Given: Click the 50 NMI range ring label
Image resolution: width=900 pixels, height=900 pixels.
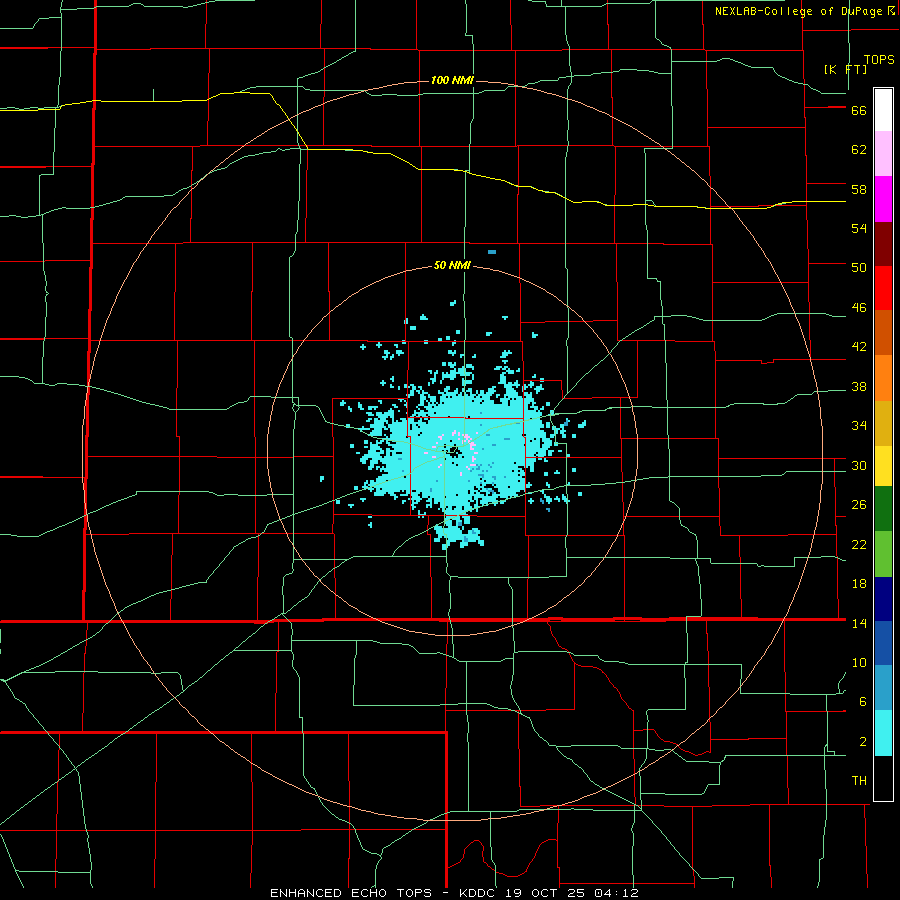Looking at the screenshot, I should [x=452, y=265].
